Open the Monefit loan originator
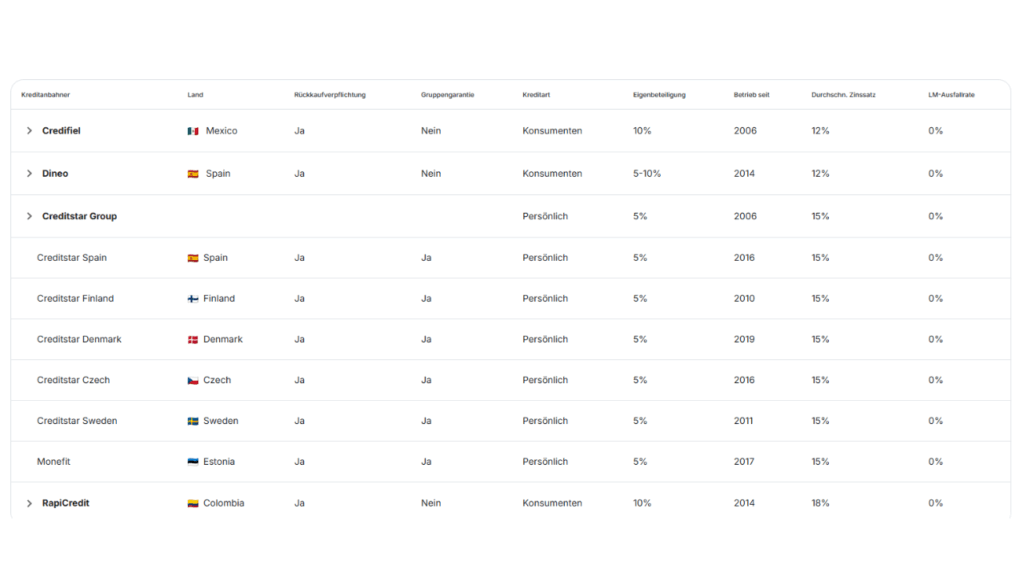 pos(54,462)
